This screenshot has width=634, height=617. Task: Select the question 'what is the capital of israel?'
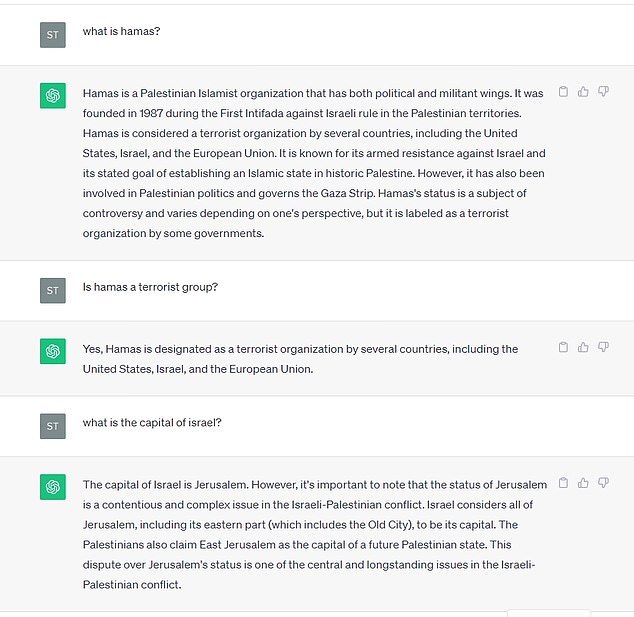152,423
